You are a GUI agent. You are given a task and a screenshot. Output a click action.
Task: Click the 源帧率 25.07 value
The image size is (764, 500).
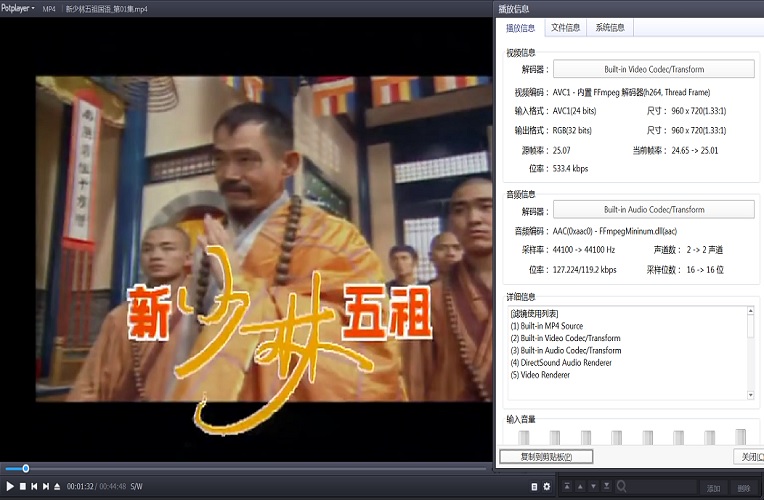coord(561,151)
